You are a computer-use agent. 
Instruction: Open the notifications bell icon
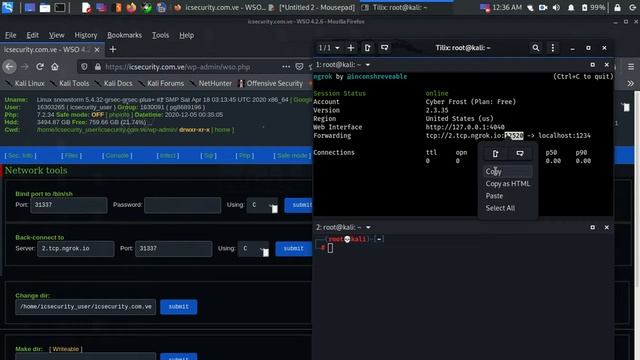click(x=571, y=7)
